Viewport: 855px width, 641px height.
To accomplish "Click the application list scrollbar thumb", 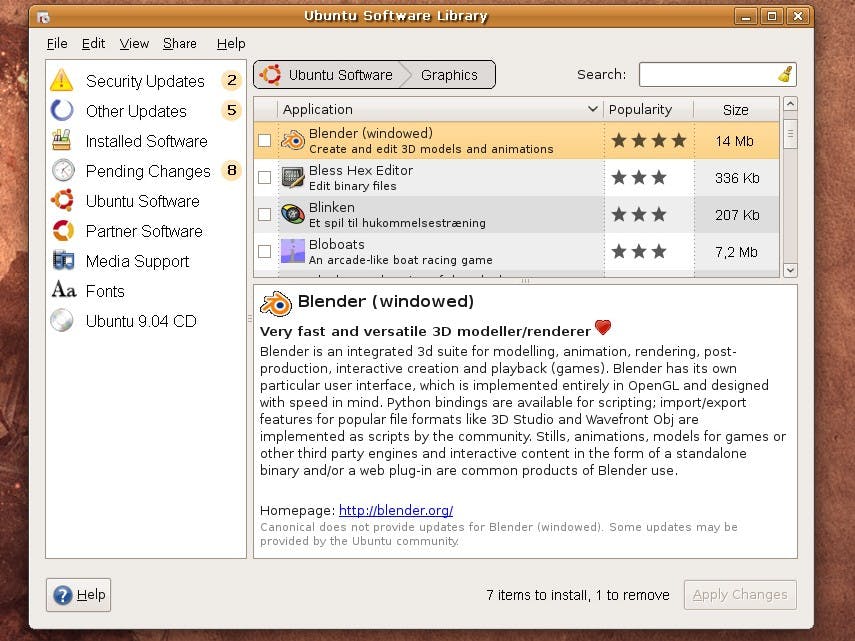I will (x=790, y=134).
